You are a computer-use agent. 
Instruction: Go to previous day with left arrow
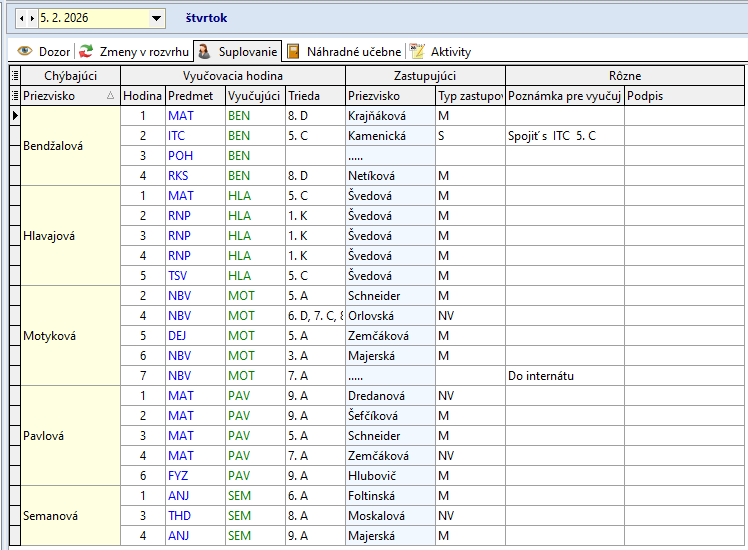(22, 18)
